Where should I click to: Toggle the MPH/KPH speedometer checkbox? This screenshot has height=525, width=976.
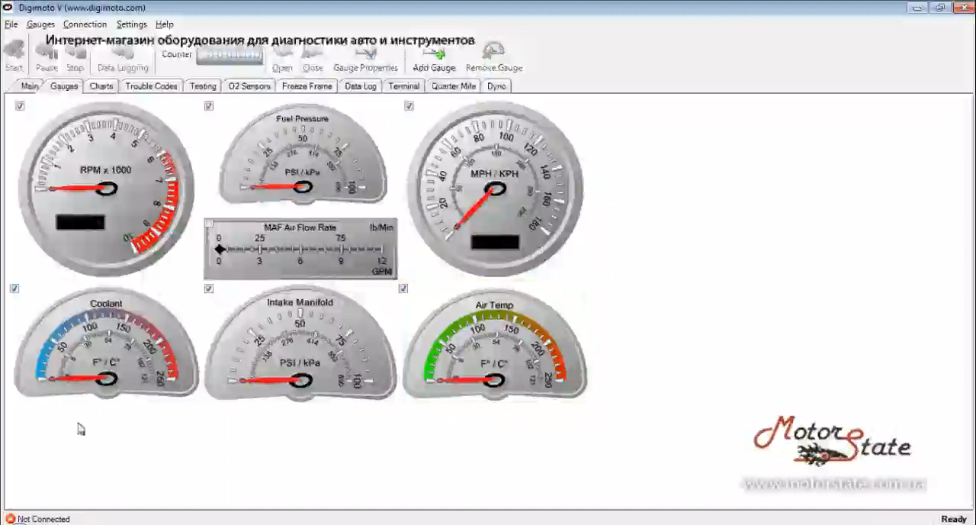[x=409, y=106]
